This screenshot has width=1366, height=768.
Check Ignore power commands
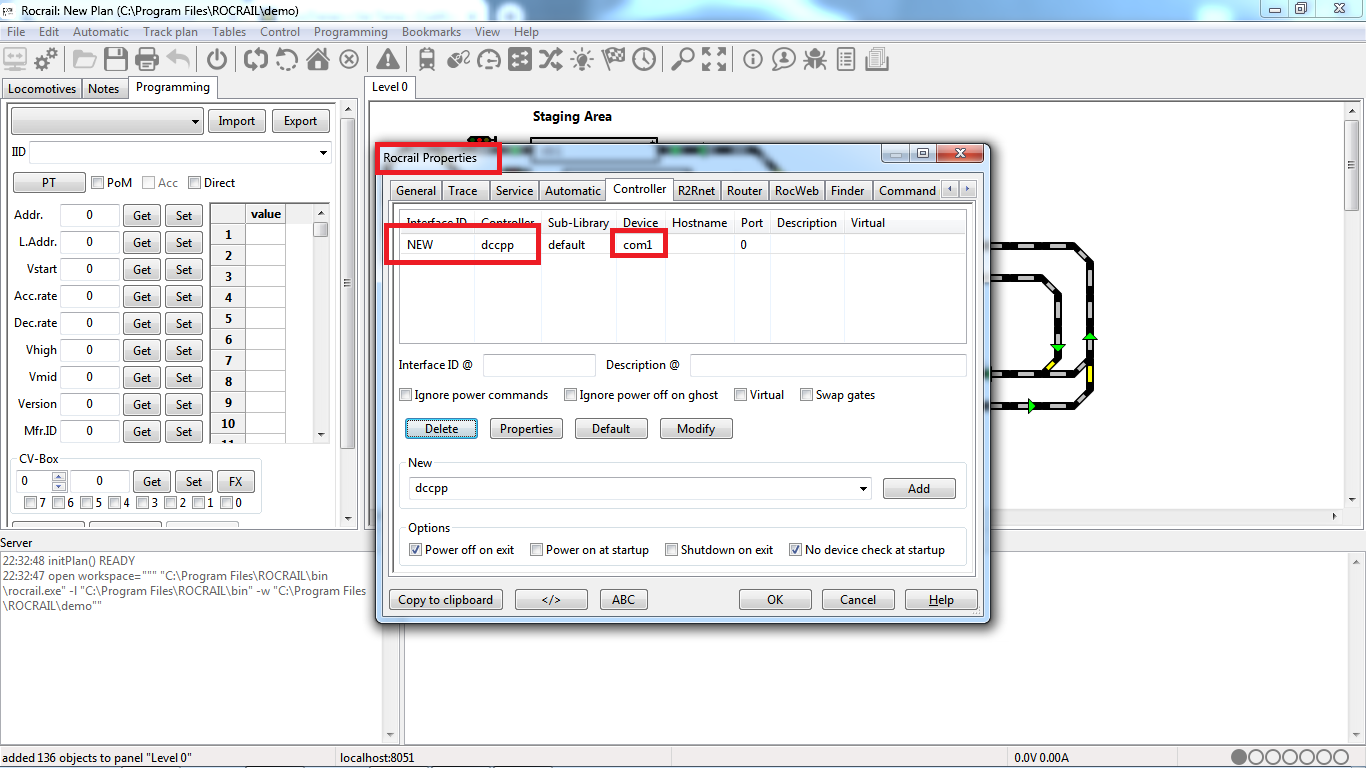(405, 395)
